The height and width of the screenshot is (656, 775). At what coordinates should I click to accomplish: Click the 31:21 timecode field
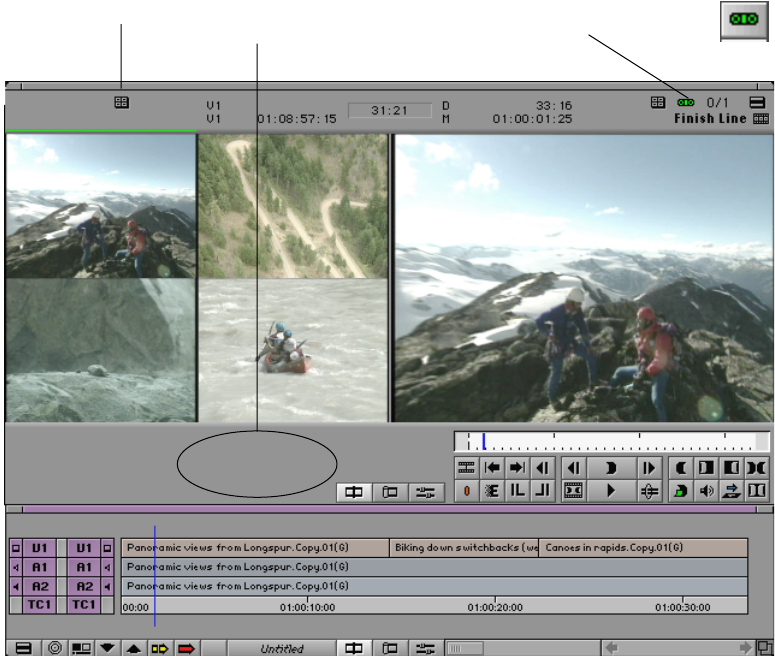click(x=389, y=110)
